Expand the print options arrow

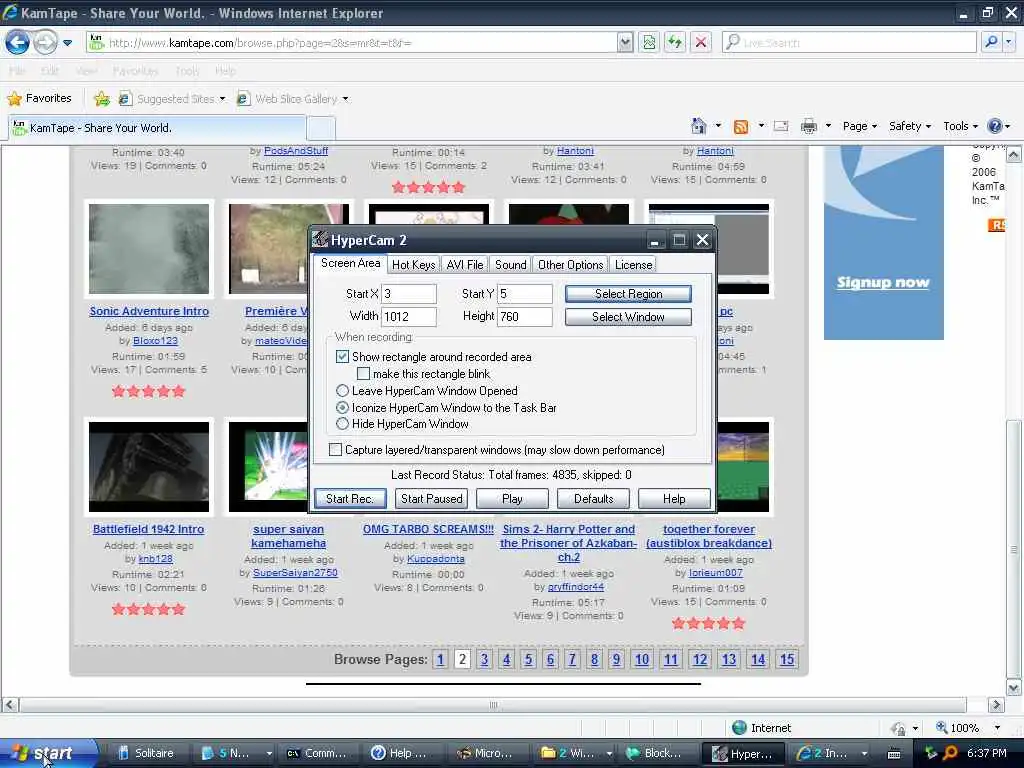click(x=828, y=126)
